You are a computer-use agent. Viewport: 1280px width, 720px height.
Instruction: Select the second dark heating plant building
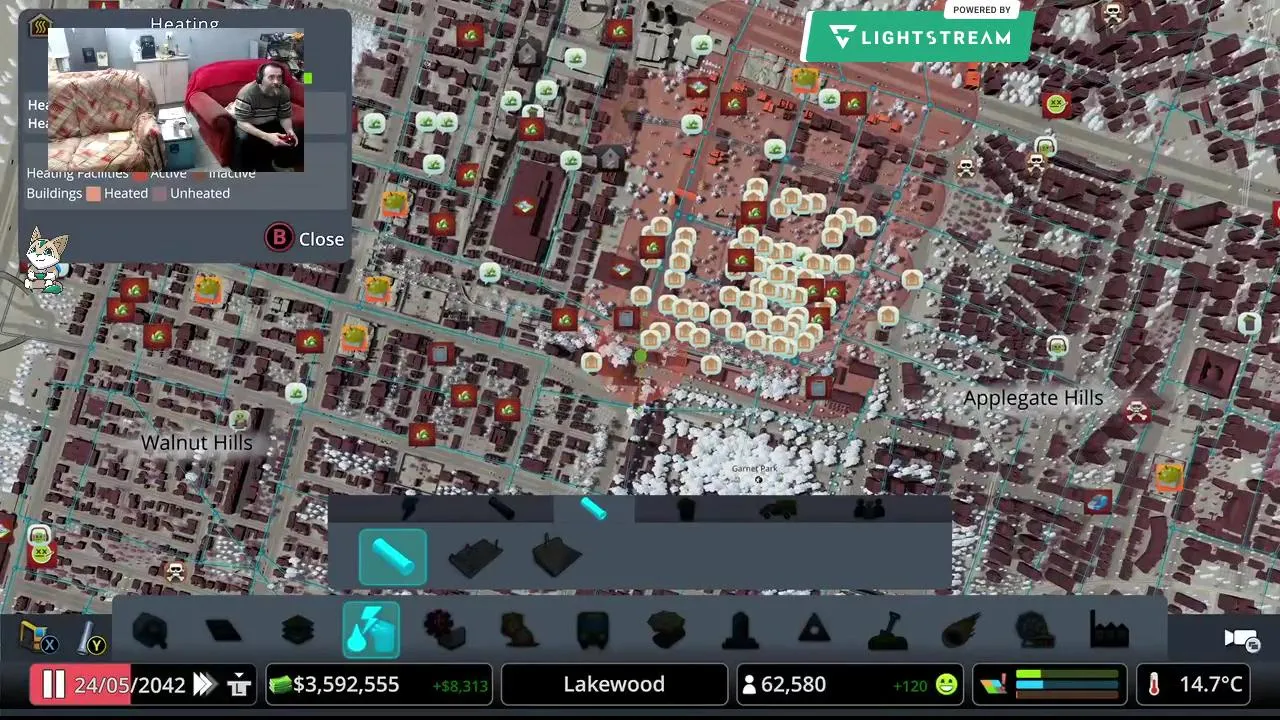(556, 555)
